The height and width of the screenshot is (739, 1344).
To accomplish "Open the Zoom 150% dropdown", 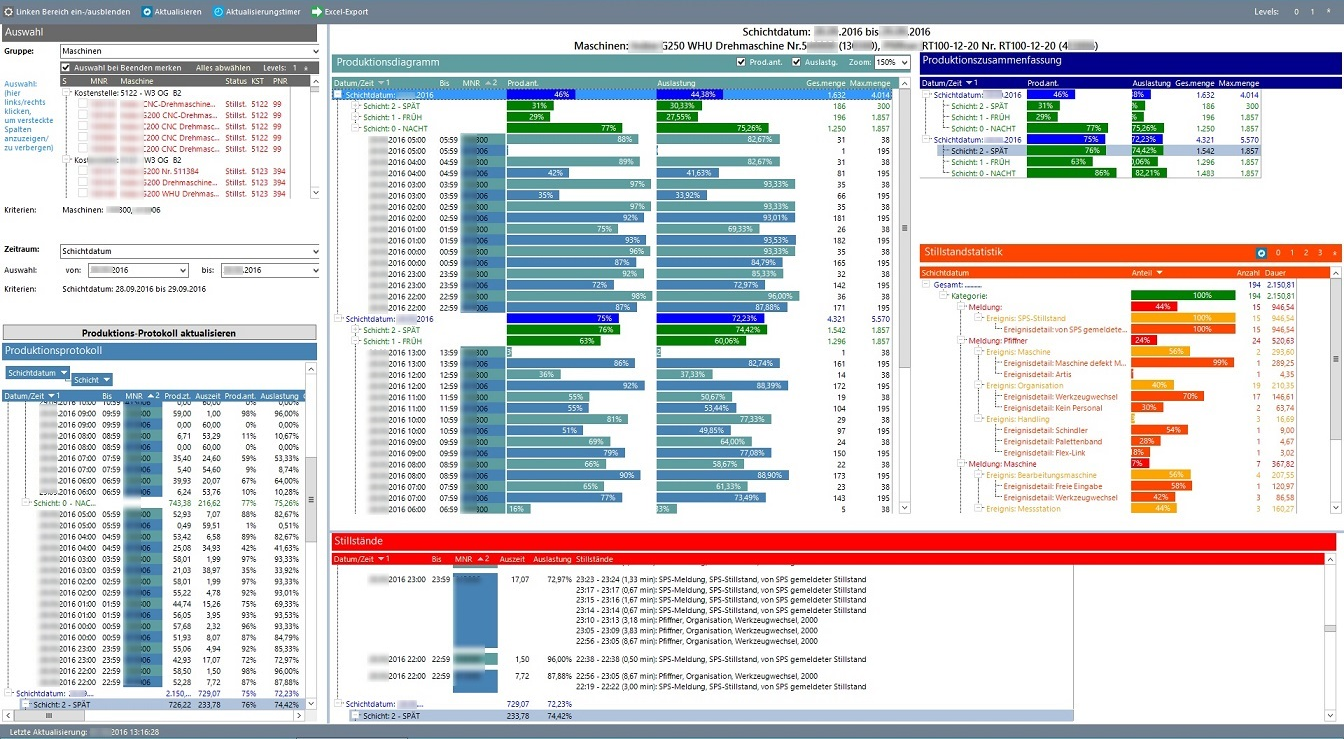I will tap(904, 62).
